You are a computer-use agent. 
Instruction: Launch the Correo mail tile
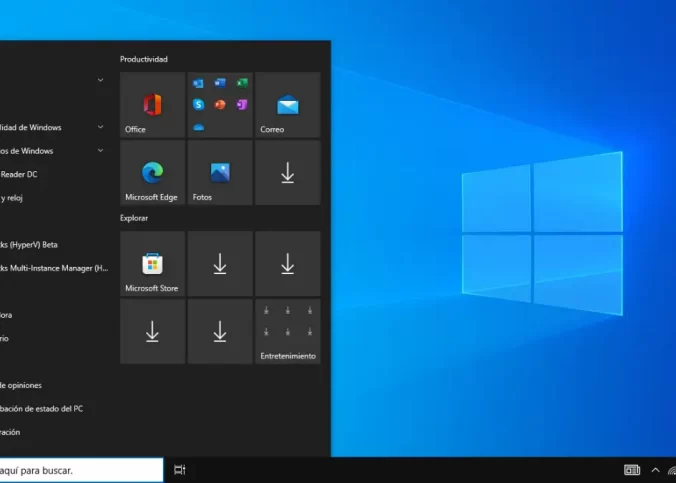tap(288, 105)
